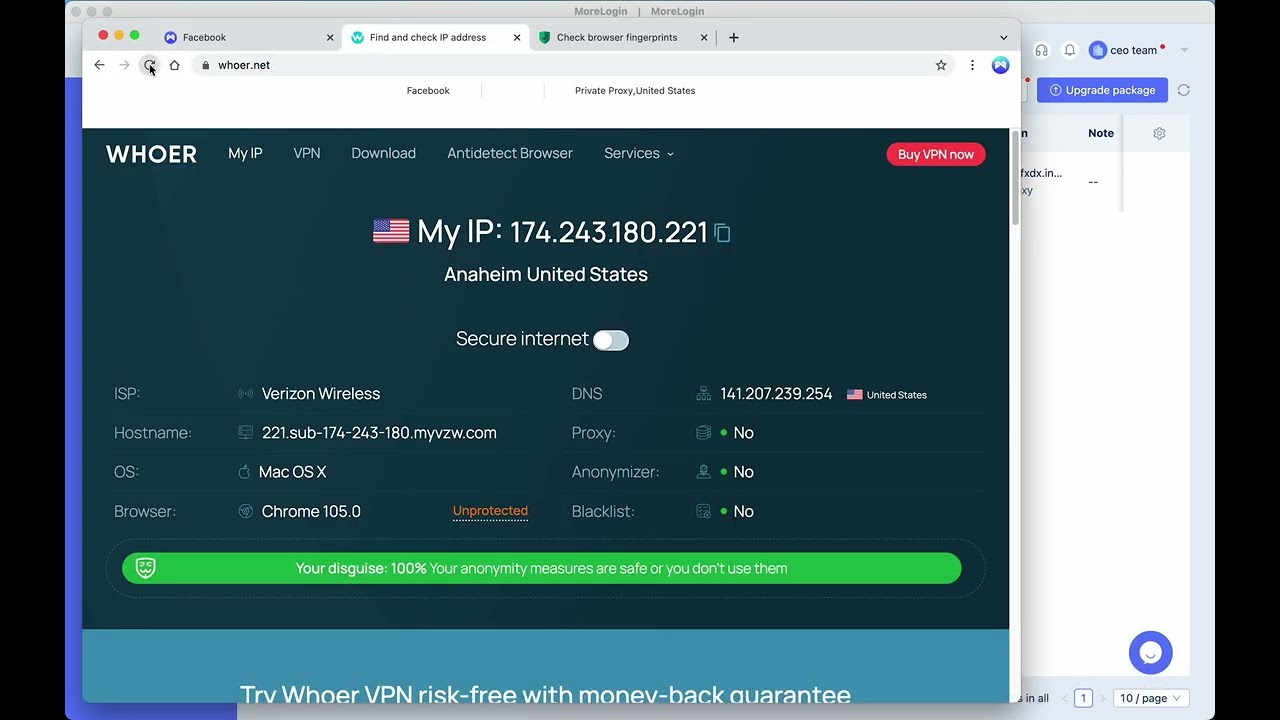
Task: Close the Facebook tab
Action: coord(330,37)
